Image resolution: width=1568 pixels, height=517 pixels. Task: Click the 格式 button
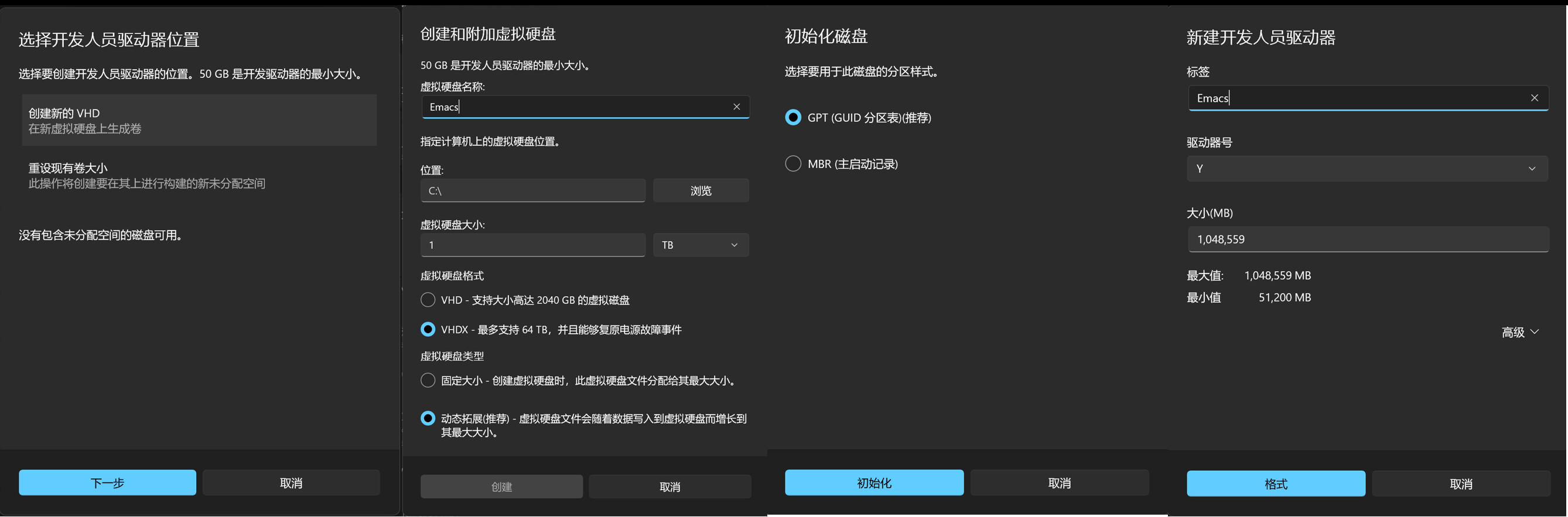pos(1276,484)
